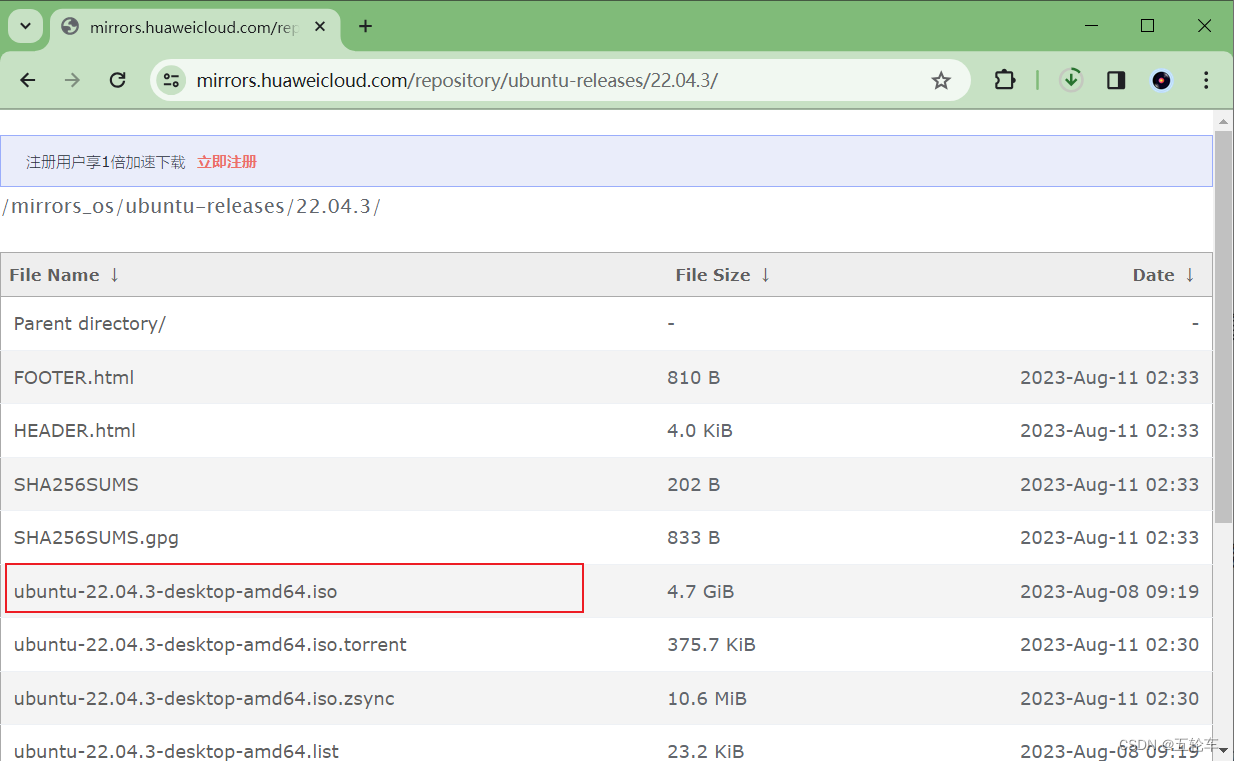Minimize the browser window

coord(1091,26)
